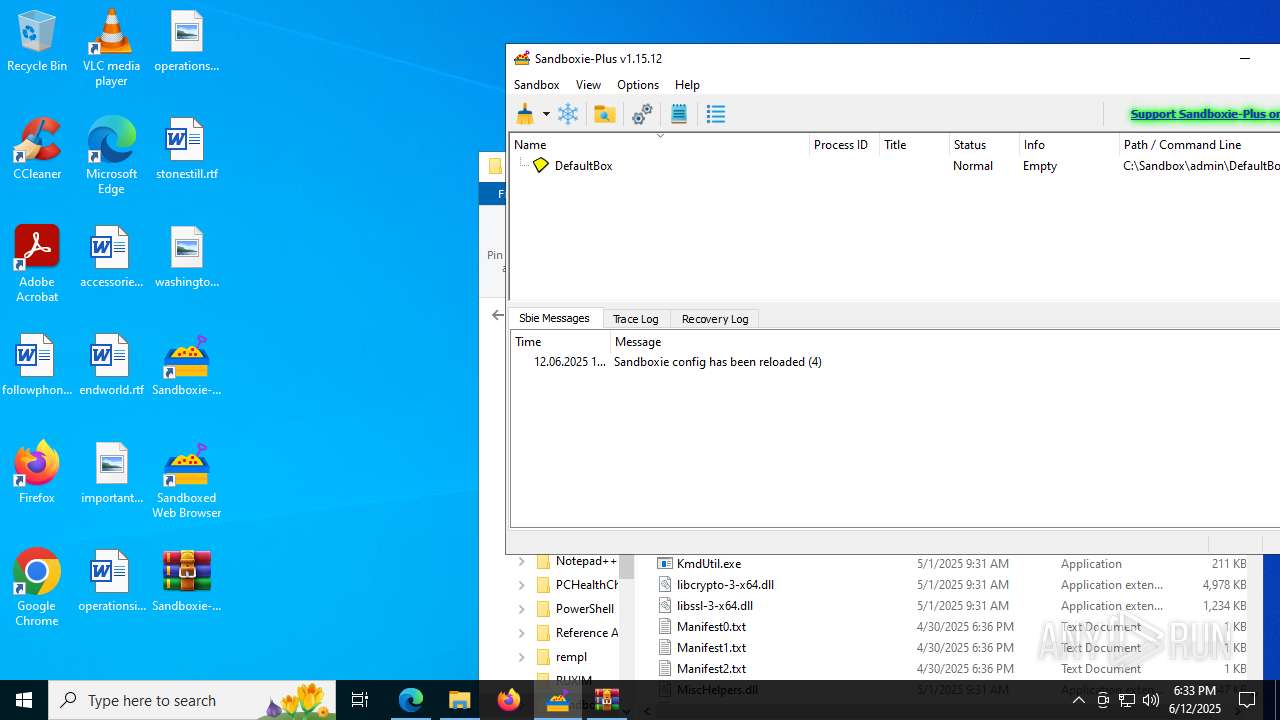Click the Cleanup broom toolbar icon
The image size is (1280, 720).
coord(525,114)
